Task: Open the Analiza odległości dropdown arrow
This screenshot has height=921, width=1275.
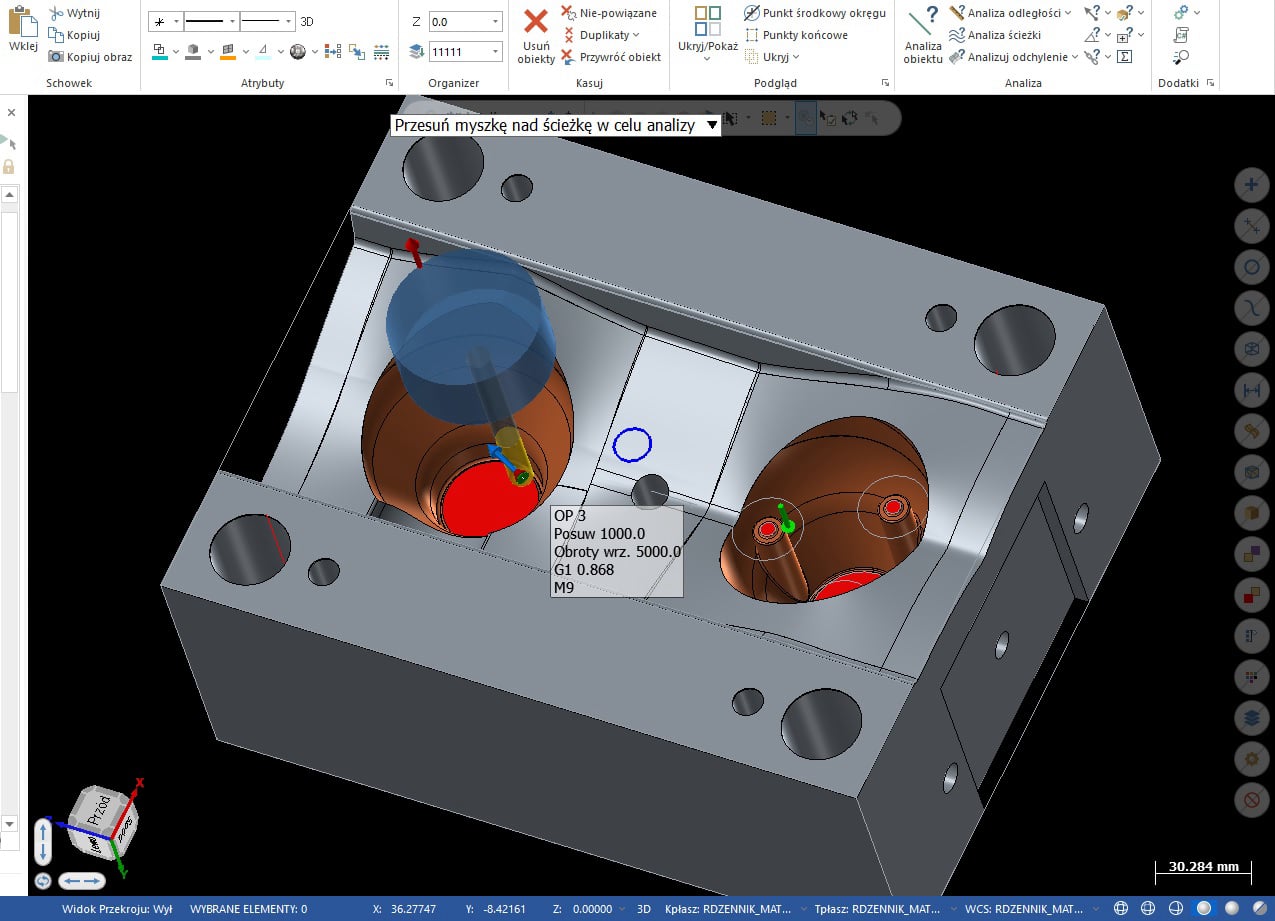Action: click(x=1068, y=13)
